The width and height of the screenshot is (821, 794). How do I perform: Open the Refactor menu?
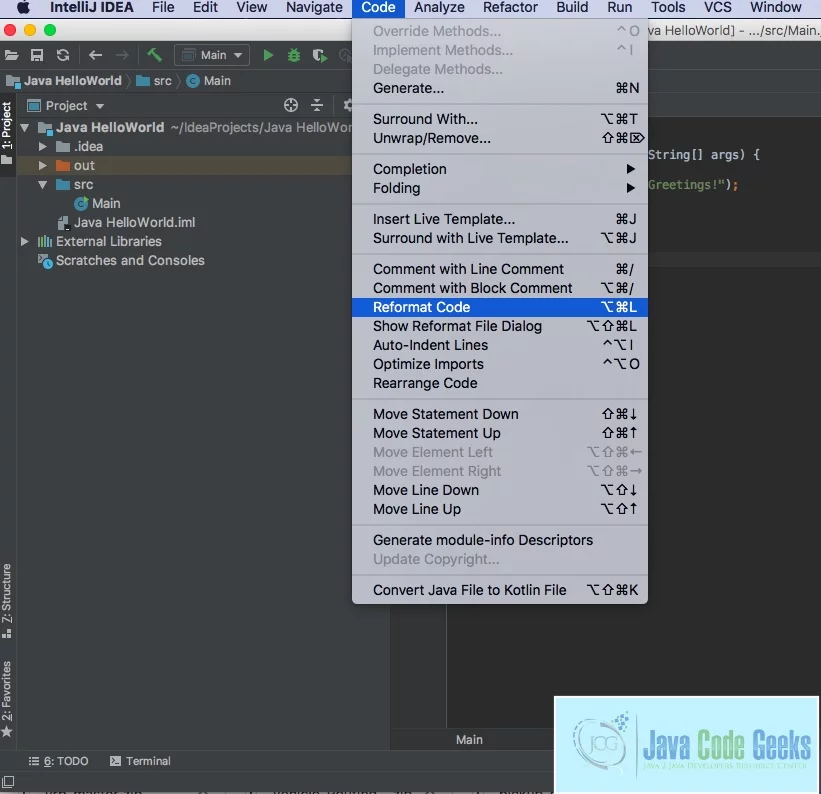510,7
